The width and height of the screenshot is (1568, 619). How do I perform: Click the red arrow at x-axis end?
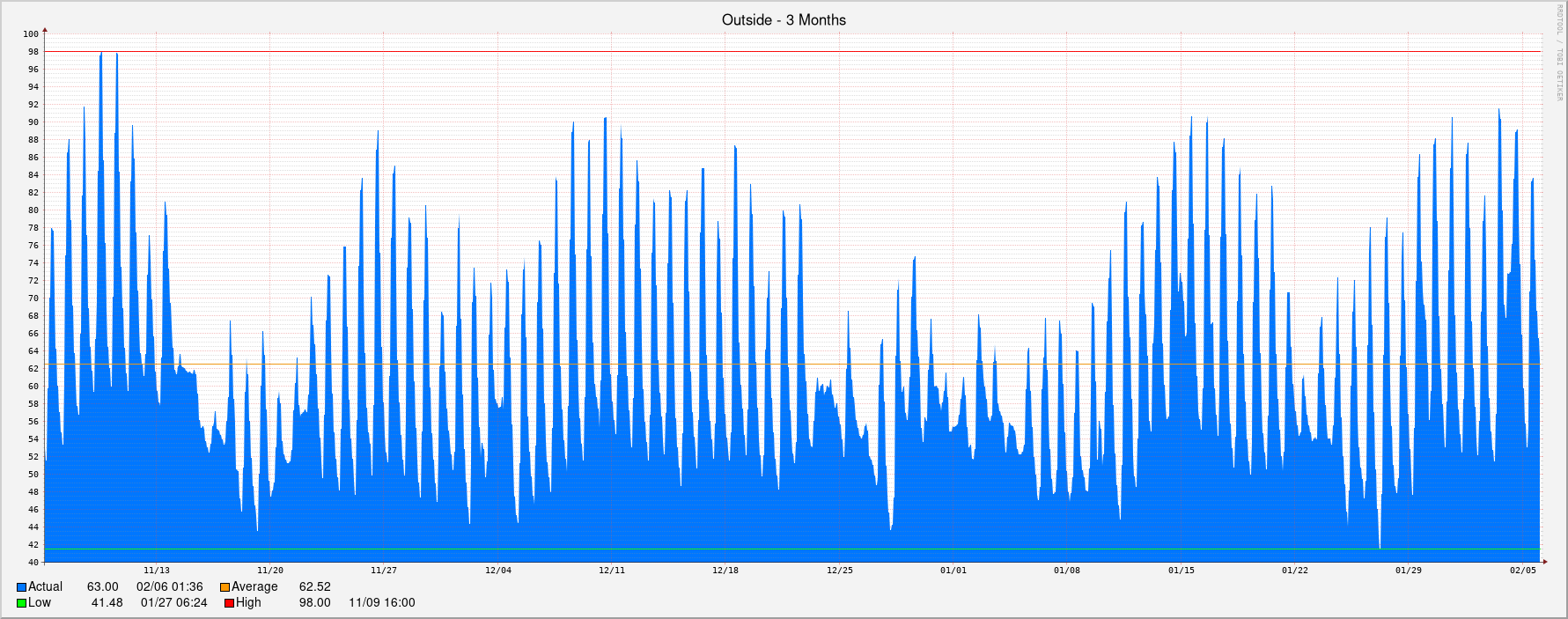coord(1544,562)
